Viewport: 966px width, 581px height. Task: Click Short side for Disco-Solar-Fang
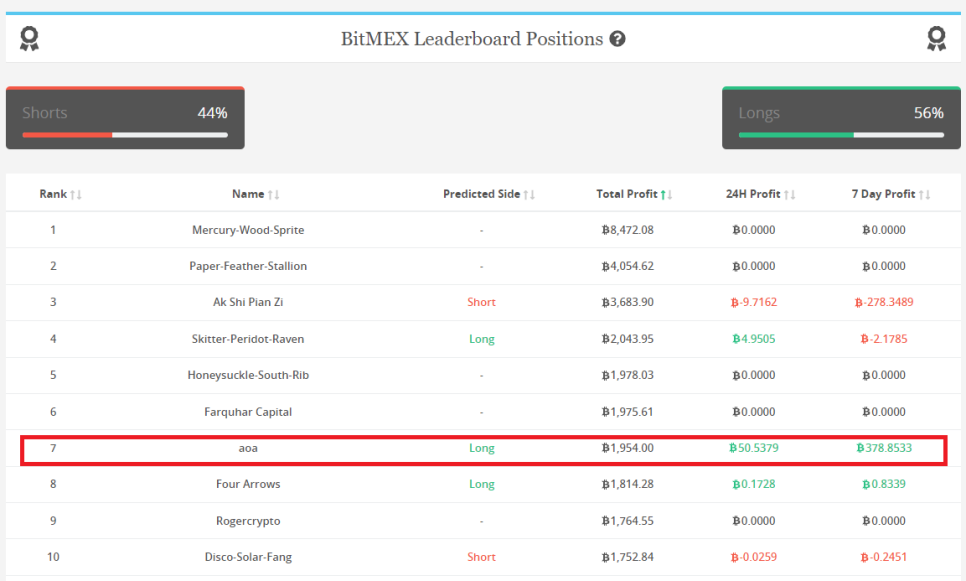click(x=481, y=557)
